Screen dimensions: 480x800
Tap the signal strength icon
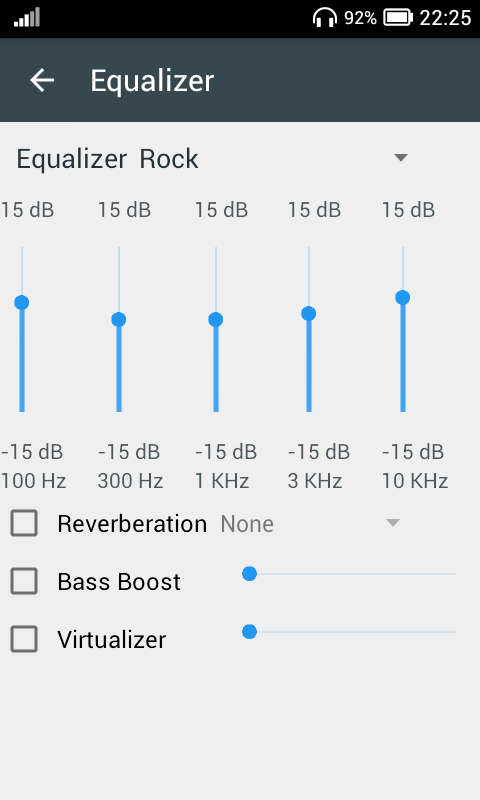tap(27, 17)
